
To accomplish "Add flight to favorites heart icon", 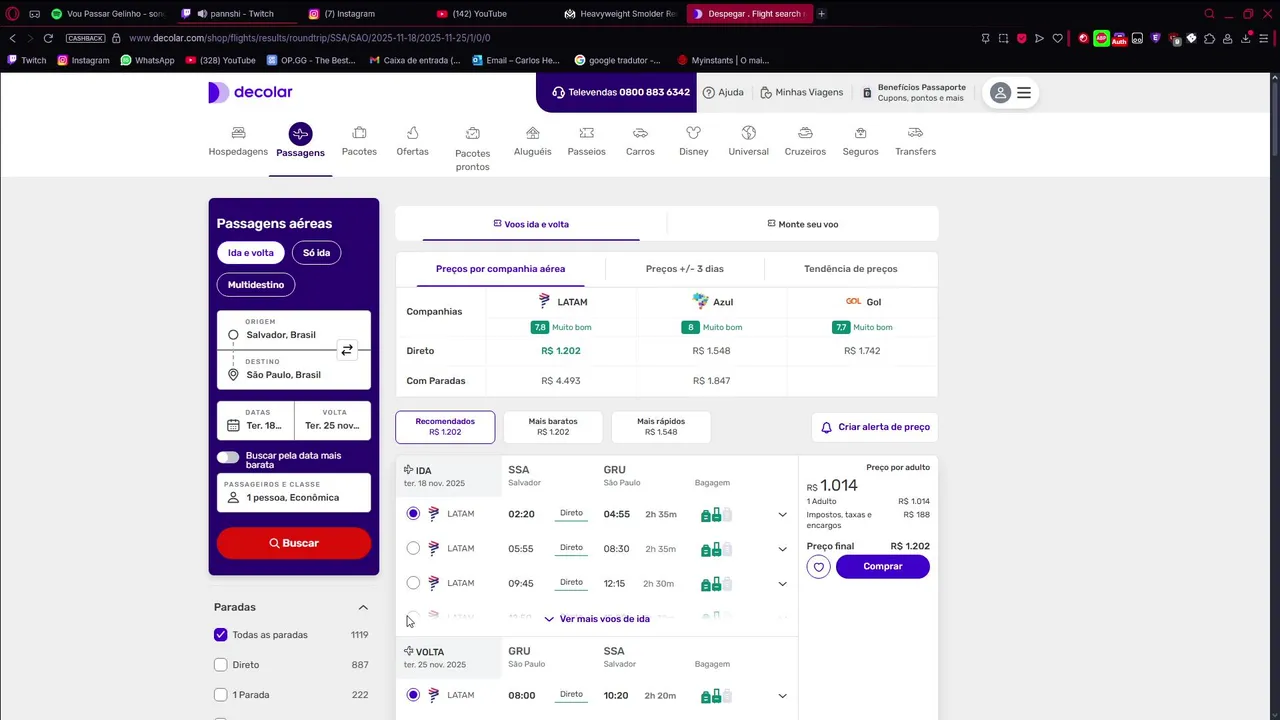I will click(818, 567).
